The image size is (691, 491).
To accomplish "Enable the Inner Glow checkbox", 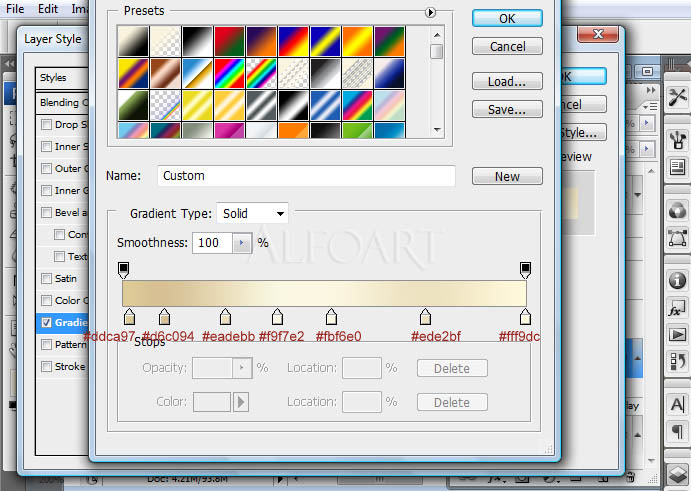I will (46, 190).
